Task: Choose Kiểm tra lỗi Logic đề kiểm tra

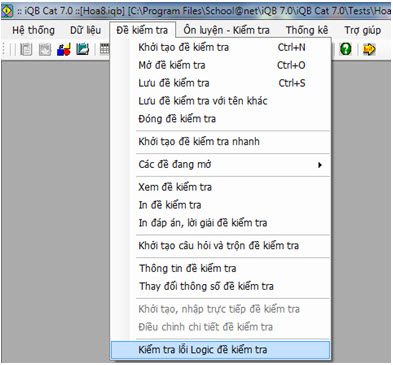Action: click(x=221, y=350)
